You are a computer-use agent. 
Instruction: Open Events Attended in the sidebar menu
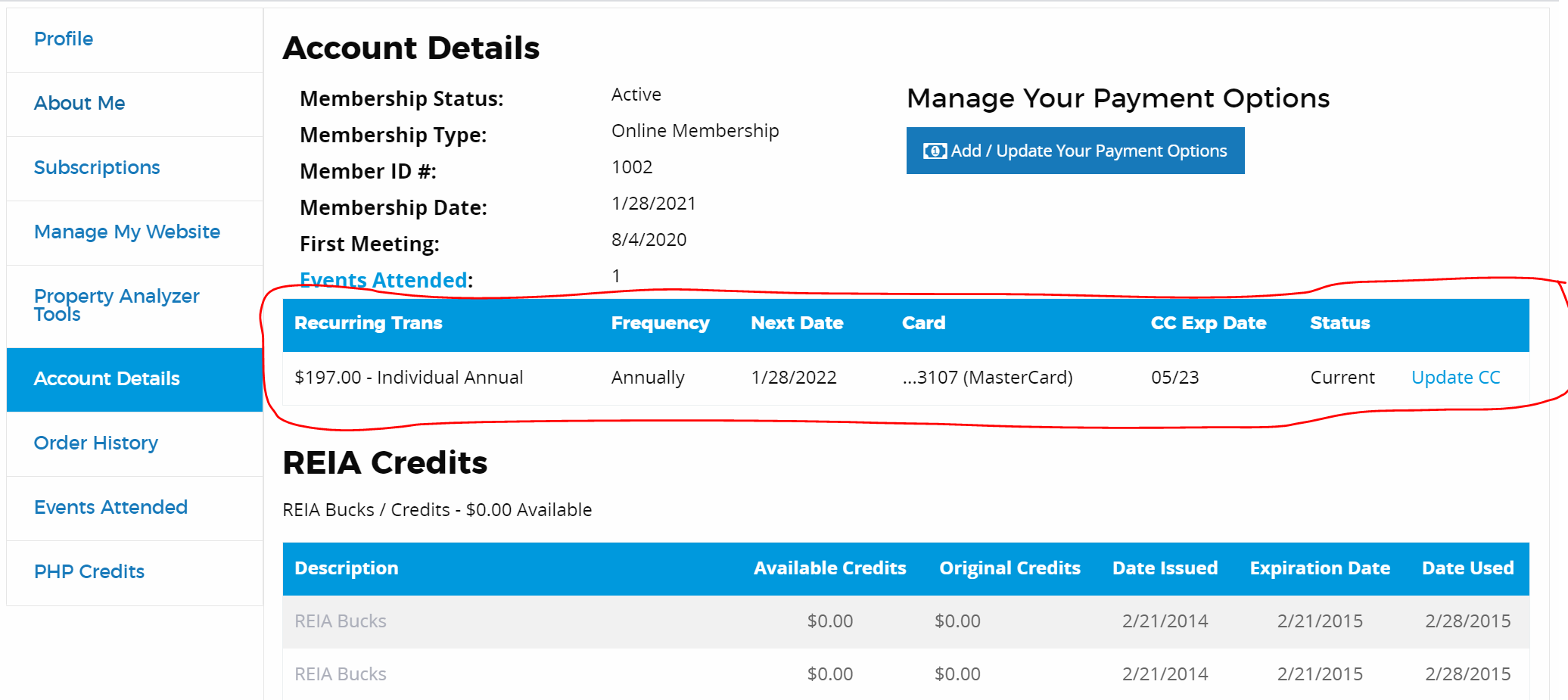110,508
